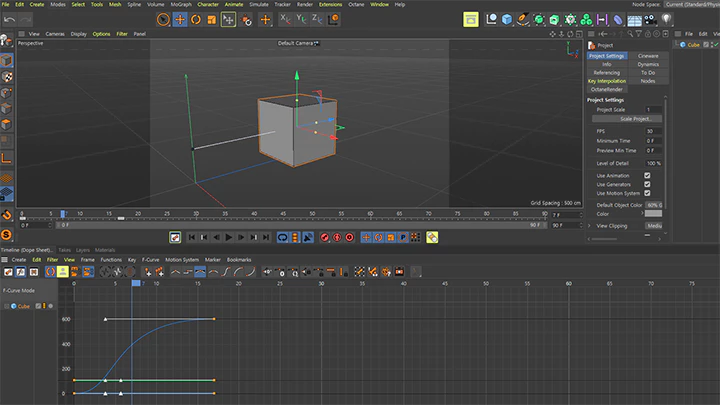Open Octanerender tab
Screen dimensions: 720x405
pos(607,89)
